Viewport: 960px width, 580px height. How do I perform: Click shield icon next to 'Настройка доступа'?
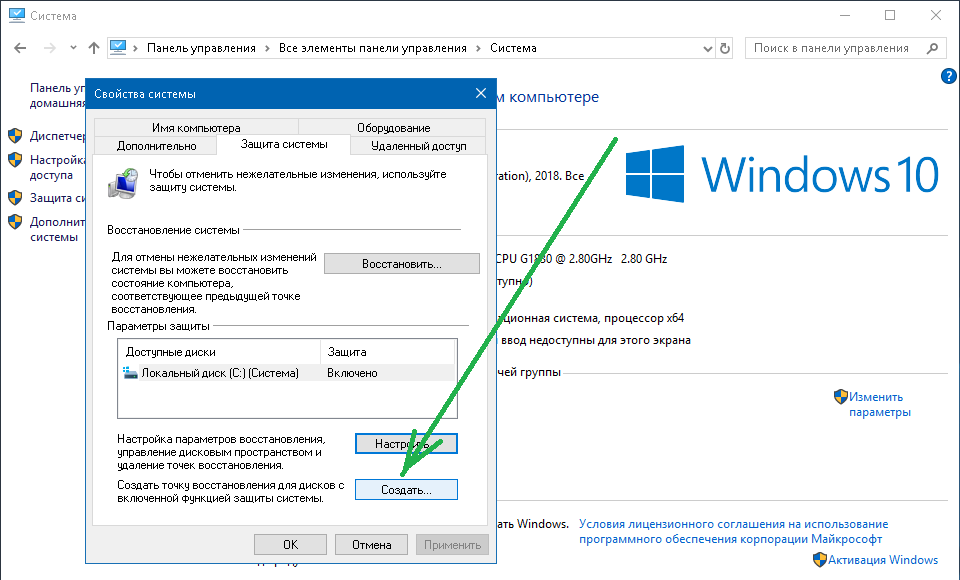click(15, 160)
